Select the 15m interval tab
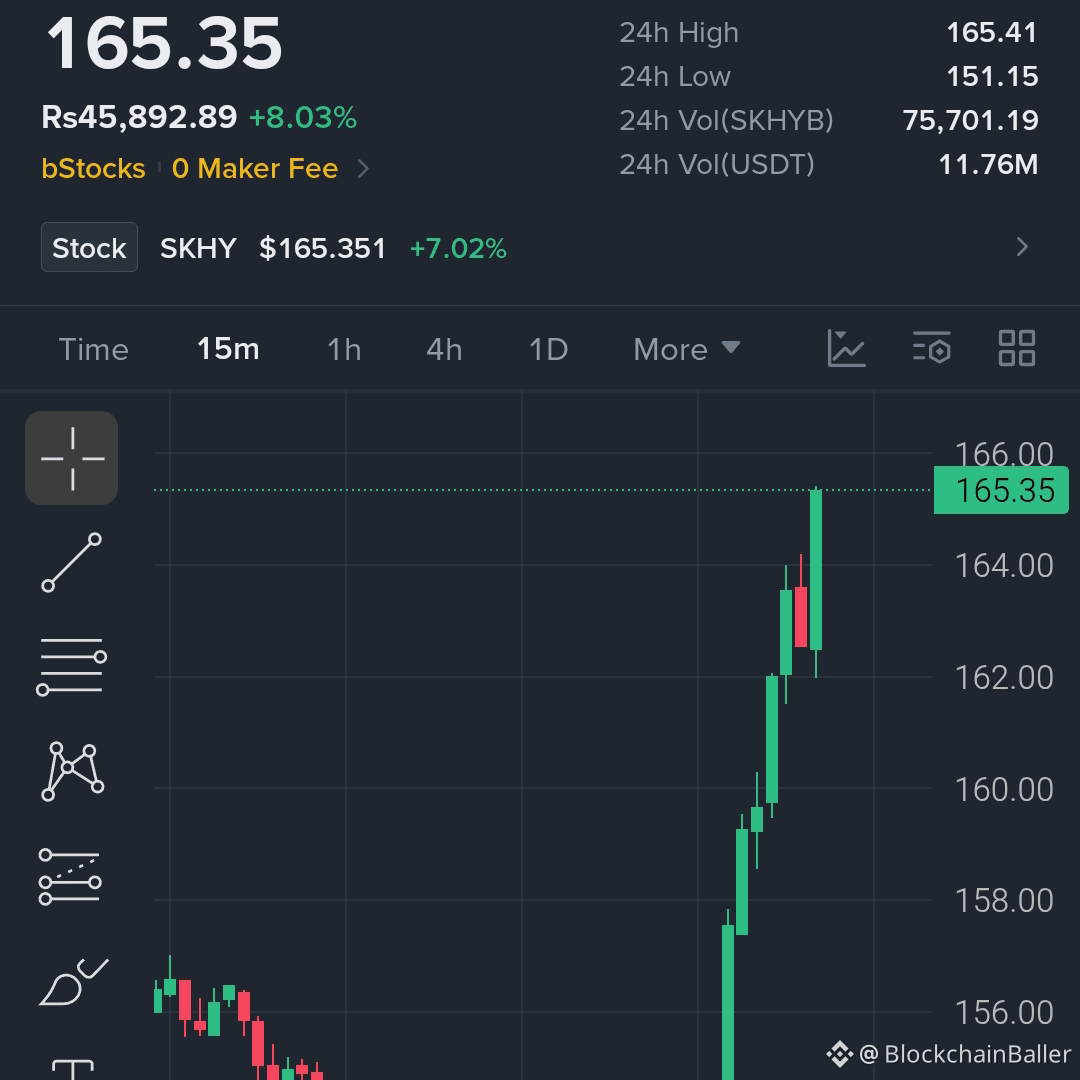The image size is (1080, 1080). pyautogui.click(x=228, y=349)
